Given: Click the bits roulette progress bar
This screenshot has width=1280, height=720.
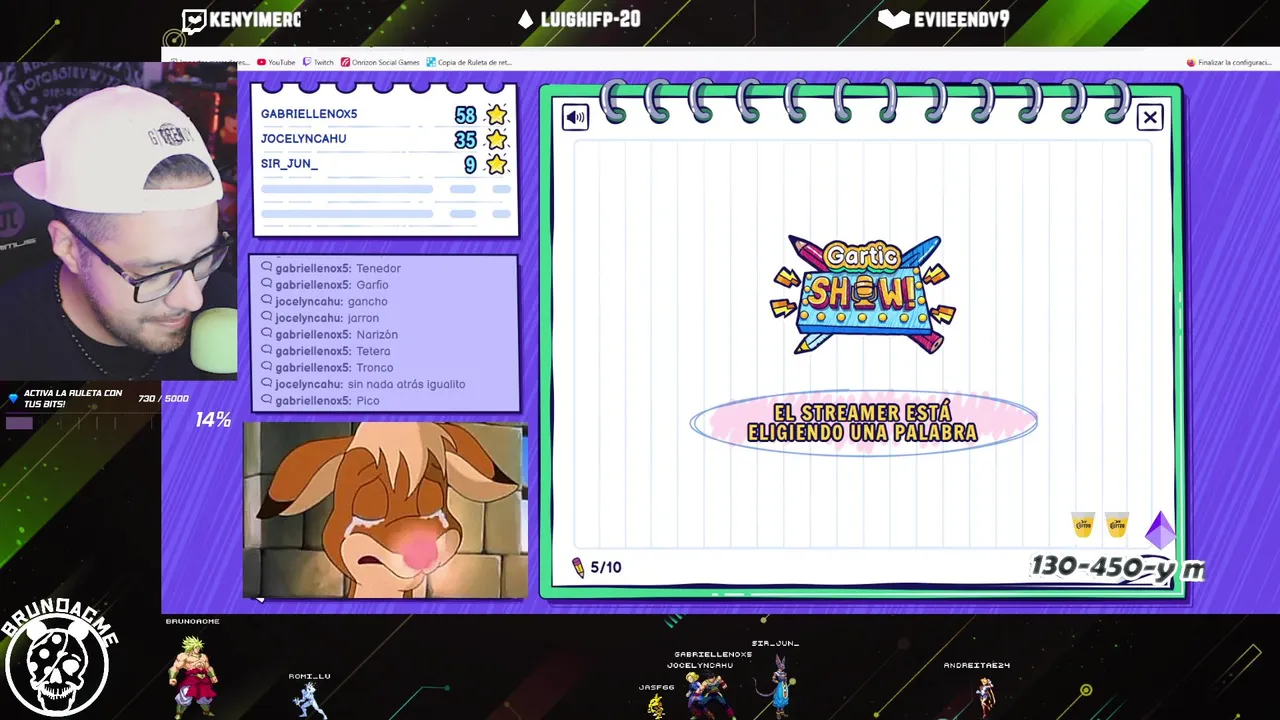Looking at the screenshot, I should tap(80, 423).
